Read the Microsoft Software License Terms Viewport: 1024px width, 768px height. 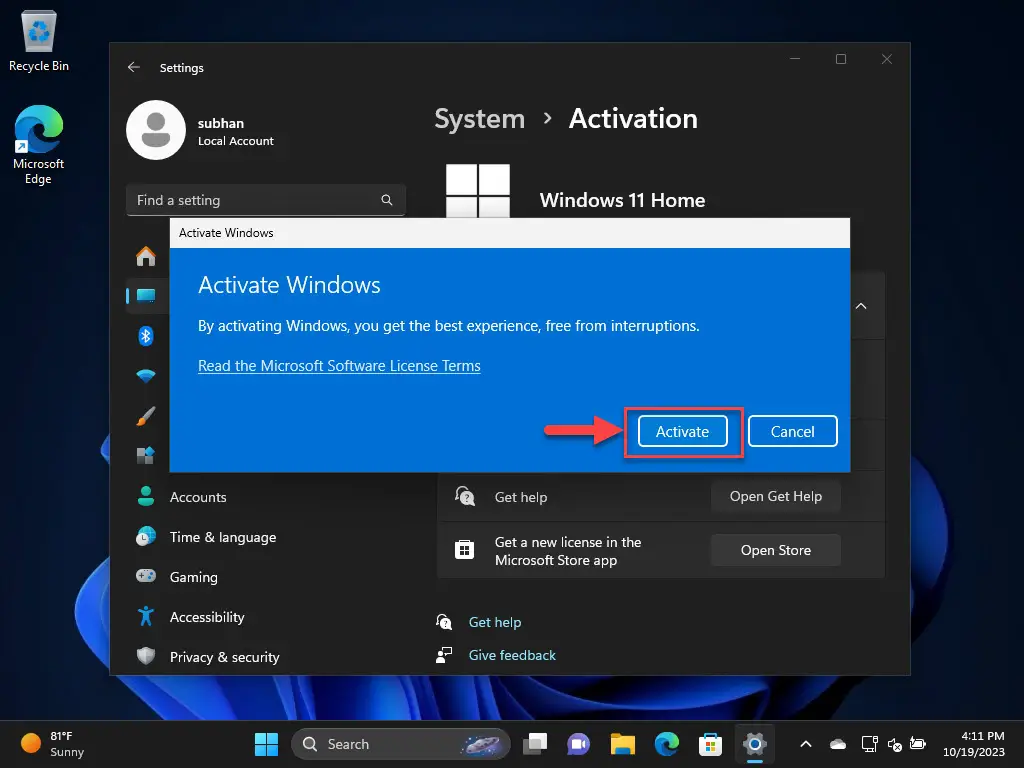click(339, 366)
